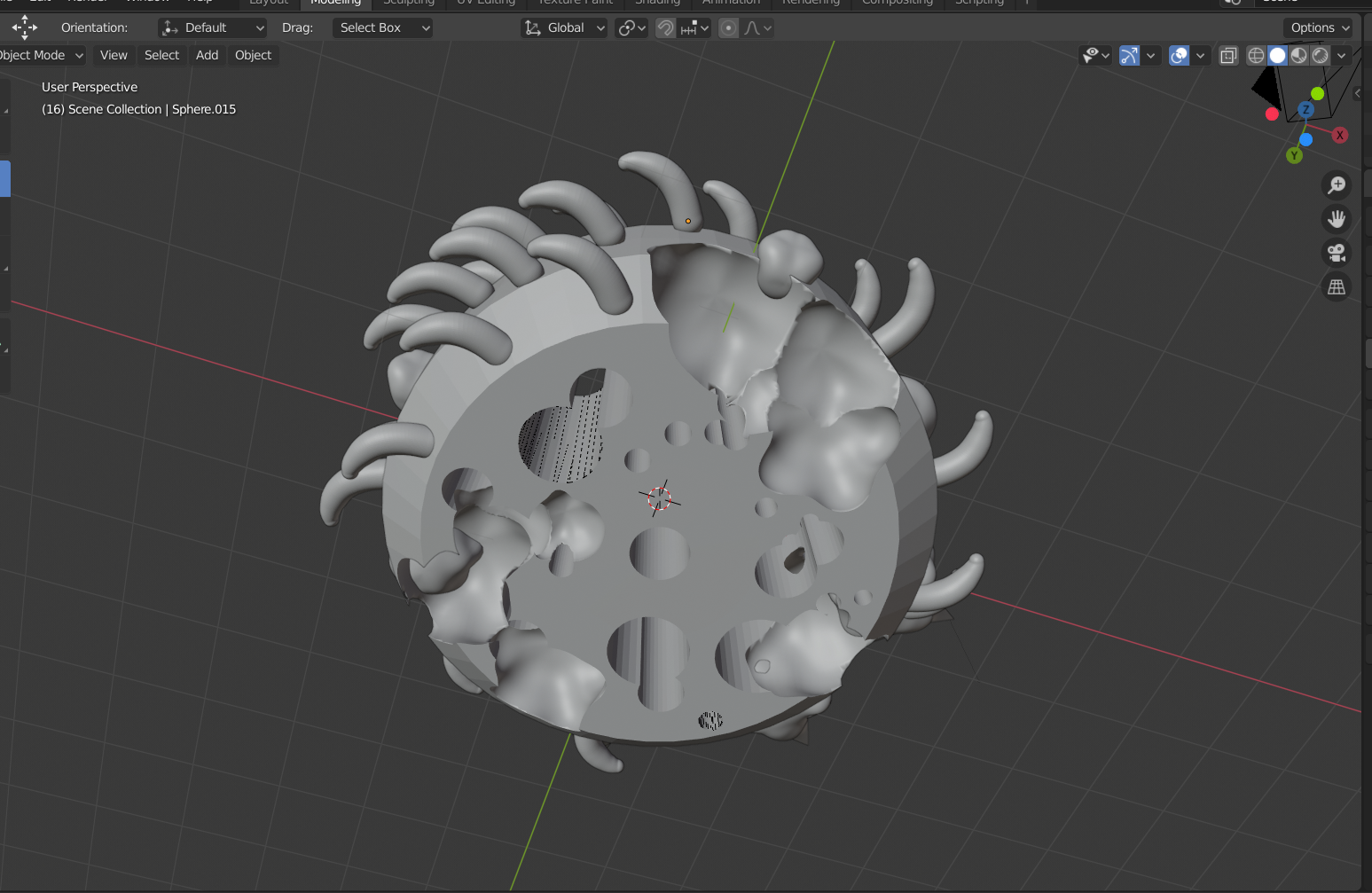Toggle X-ray display
Image resolution: width=1372 pixels, height=893 pixels.
pos(1227,56)
